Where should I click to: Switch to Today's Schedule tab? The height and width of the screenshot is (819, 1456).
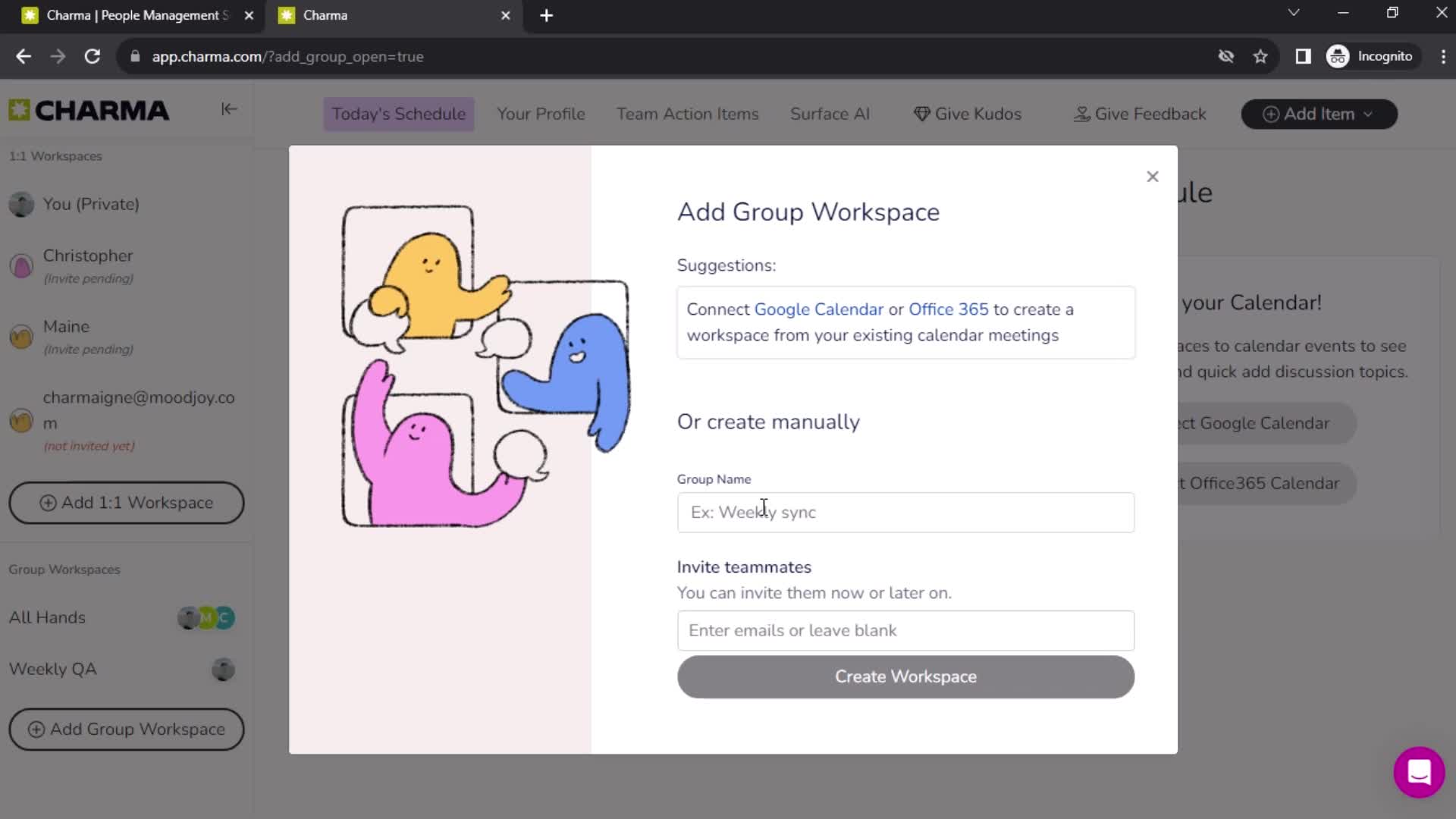[x=399, y=114]
